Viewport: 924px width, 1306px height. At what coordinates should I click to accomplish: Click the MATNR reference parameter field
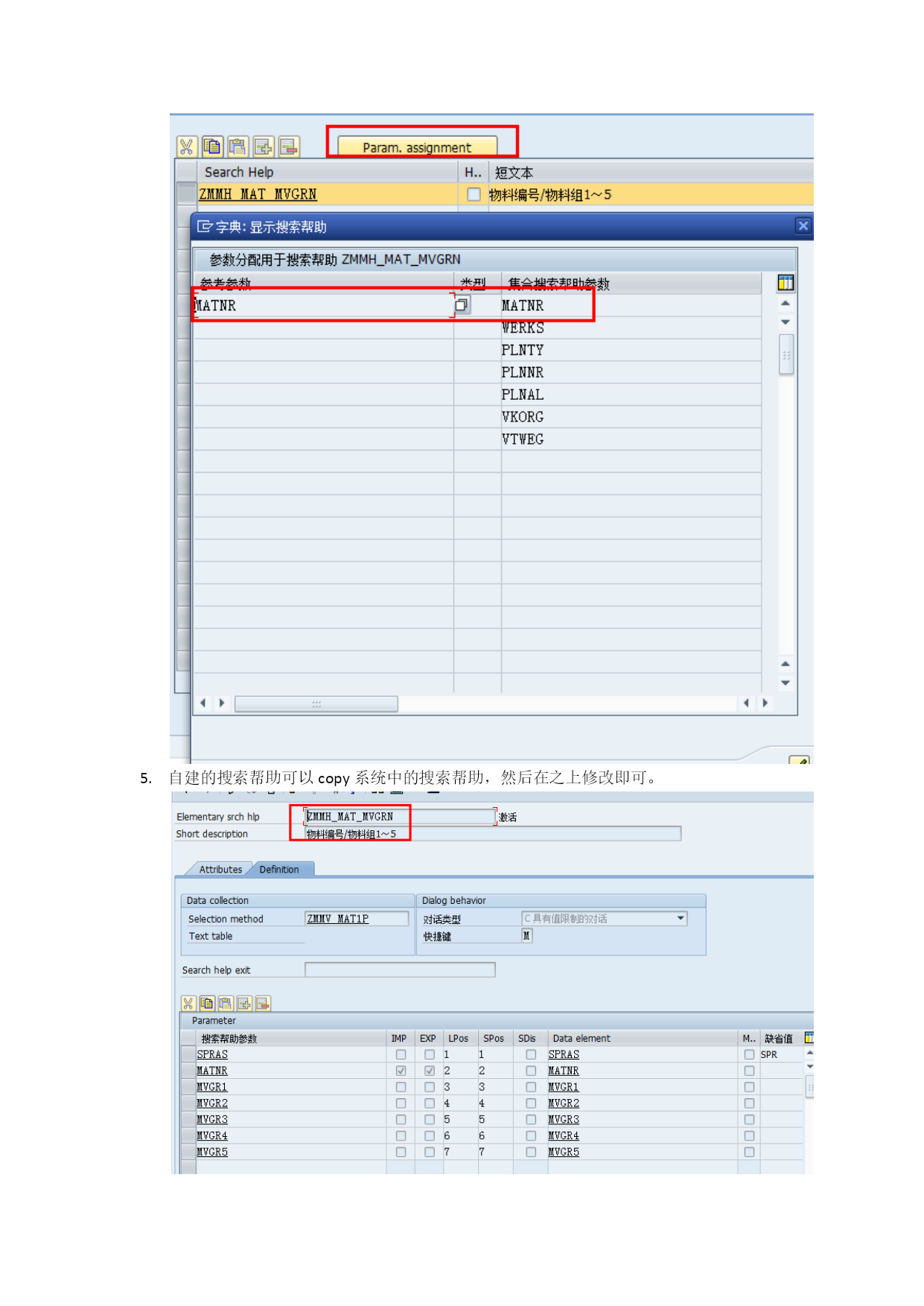pos(323,305)
